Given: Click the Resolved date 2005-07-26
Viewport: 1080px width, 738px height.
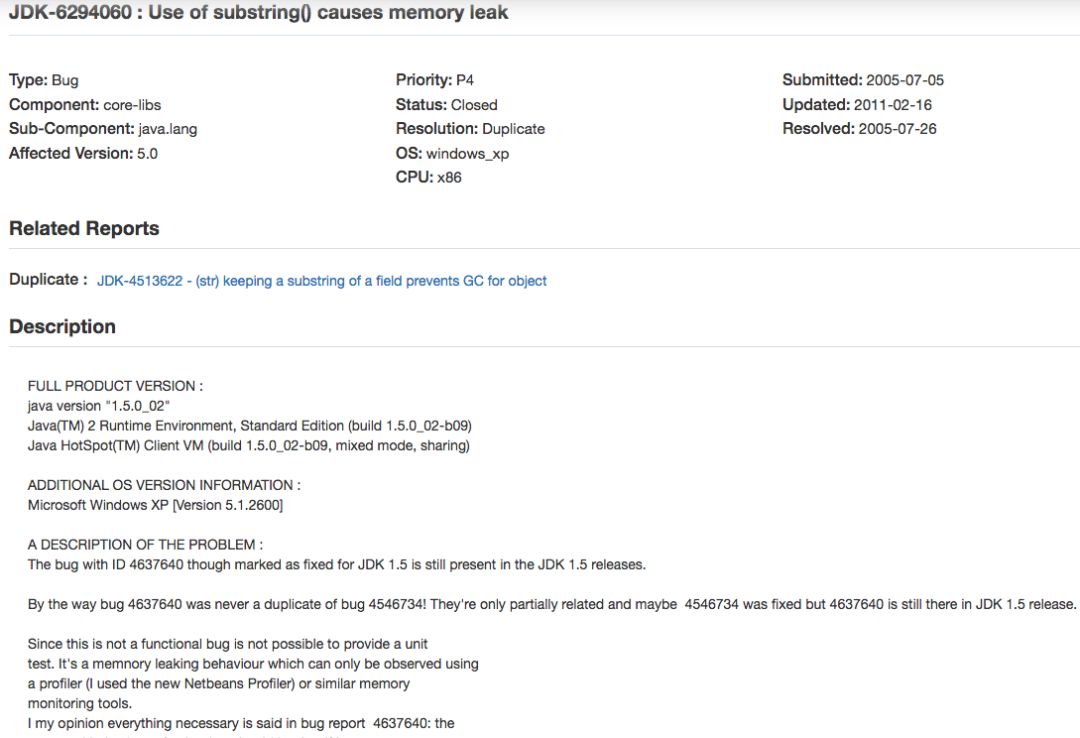Looking at the screenshot, I should [x=897, y=129].
